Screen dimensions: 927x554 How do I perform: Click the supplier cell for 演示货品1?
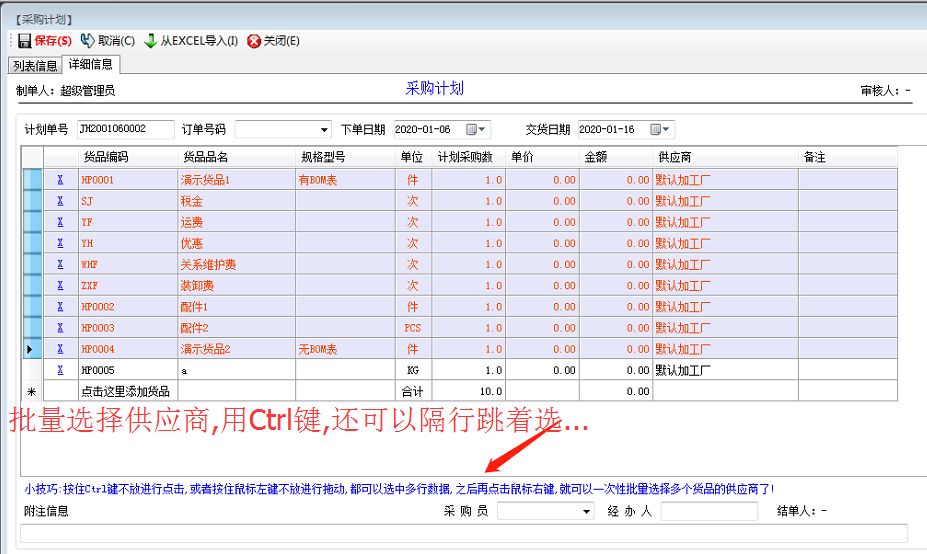tap(725, 180)
